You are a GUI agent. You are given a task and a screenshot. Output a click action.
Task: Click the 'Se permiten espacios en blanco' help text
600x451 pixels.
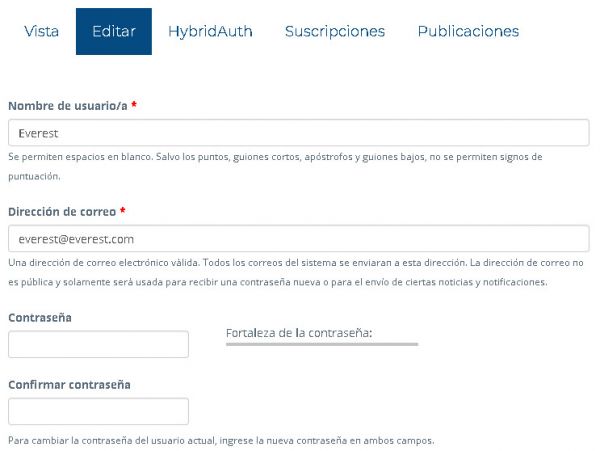coord(275,166)
